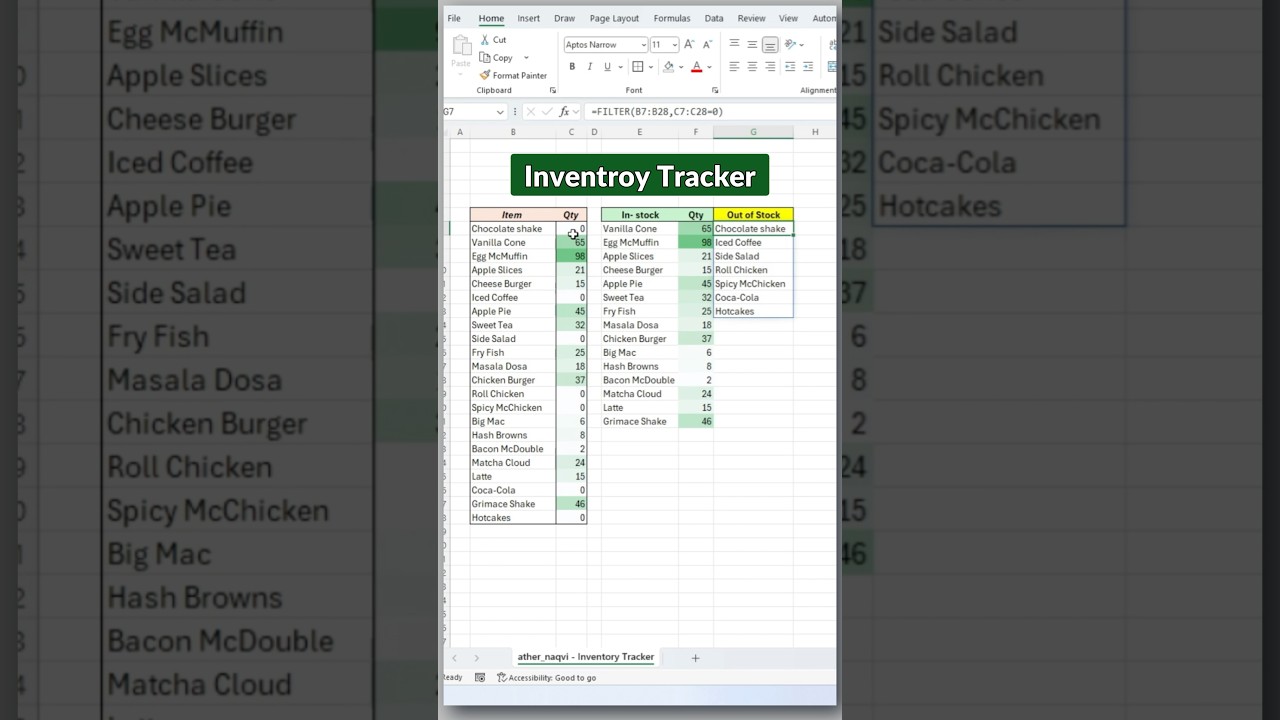
Task: Expand Underline style arrow
Action: (x=619, y=67)
